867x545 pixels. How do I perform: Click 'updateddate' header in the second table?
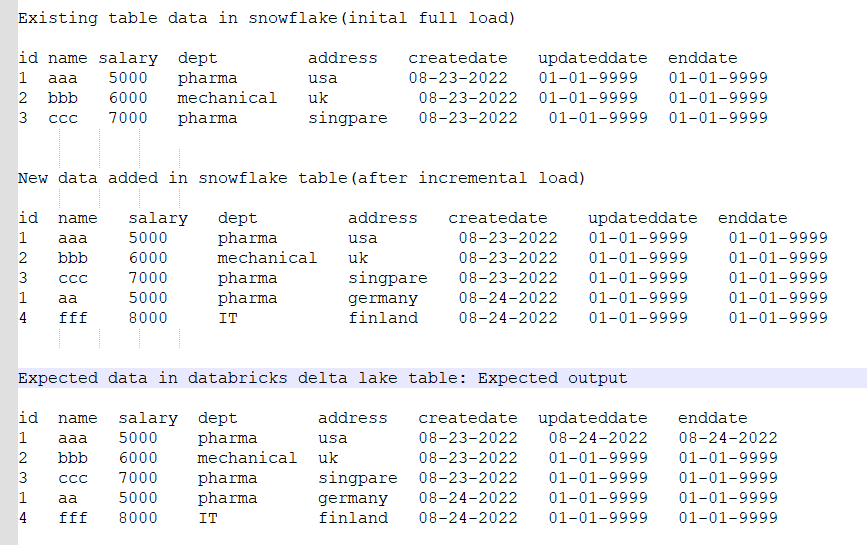(643, 218)
